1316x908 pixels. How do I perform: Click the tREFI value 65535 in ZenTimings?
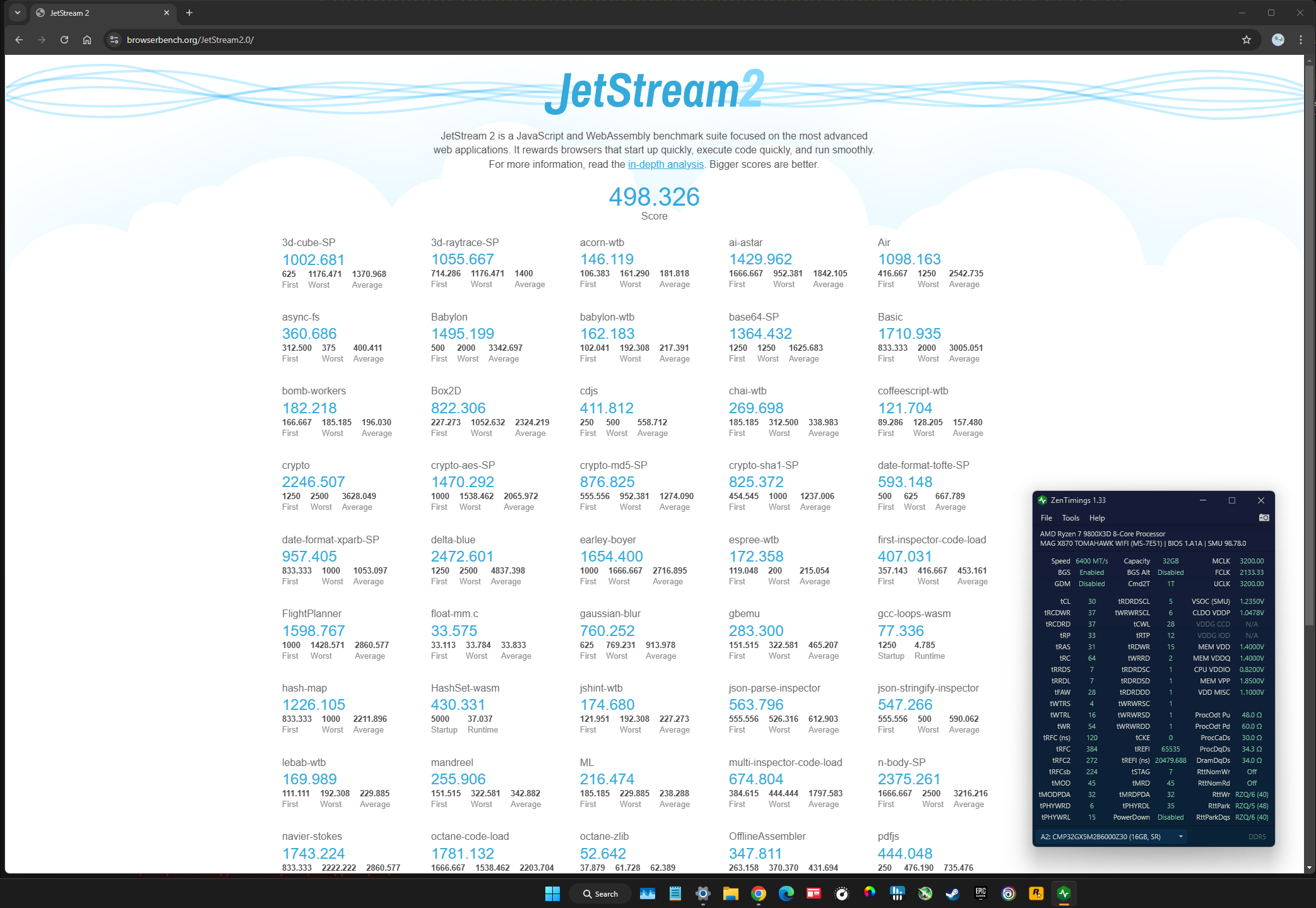click(1170, 749)
